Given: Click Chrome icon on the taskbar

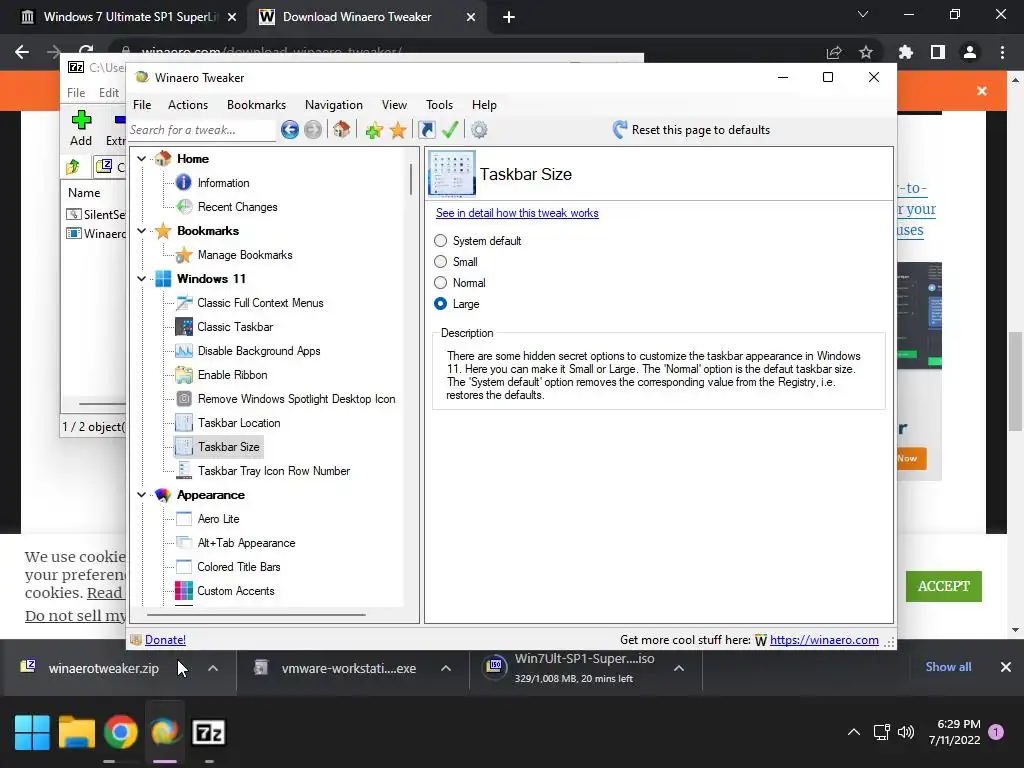Looking at the screenshot, I should click(x=120, y=732).
